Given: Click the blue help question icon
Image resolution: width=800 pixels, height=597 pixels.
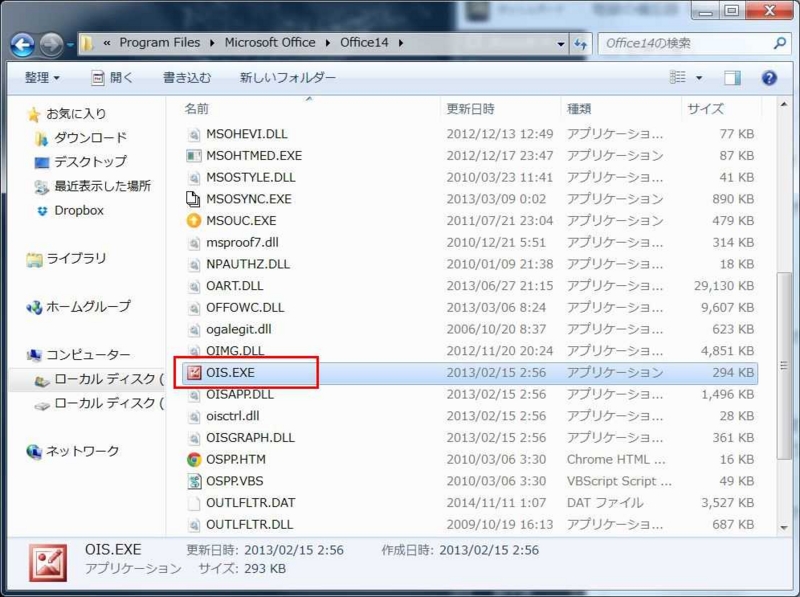Looking at the screenshot, I should click(769, 78).
